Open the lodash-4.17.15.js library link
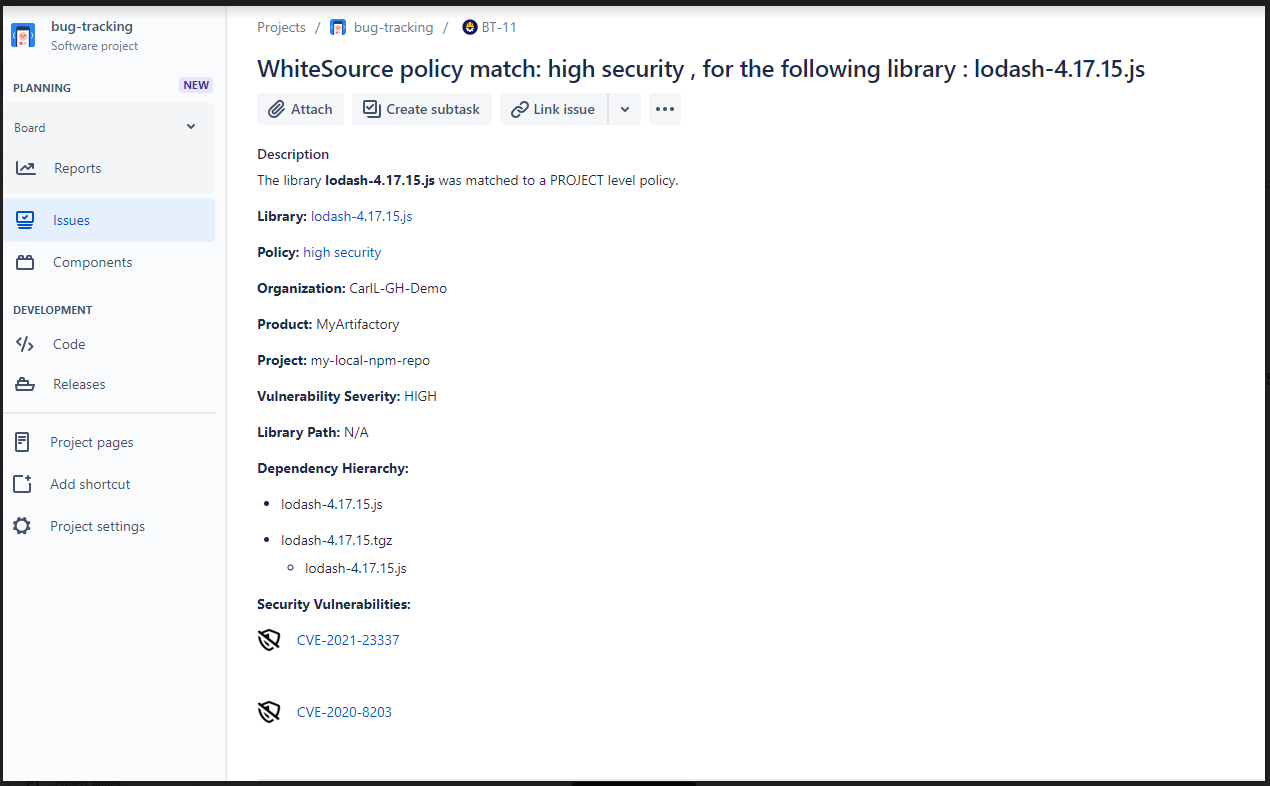 pyautogui.click(x=361, y=216)
